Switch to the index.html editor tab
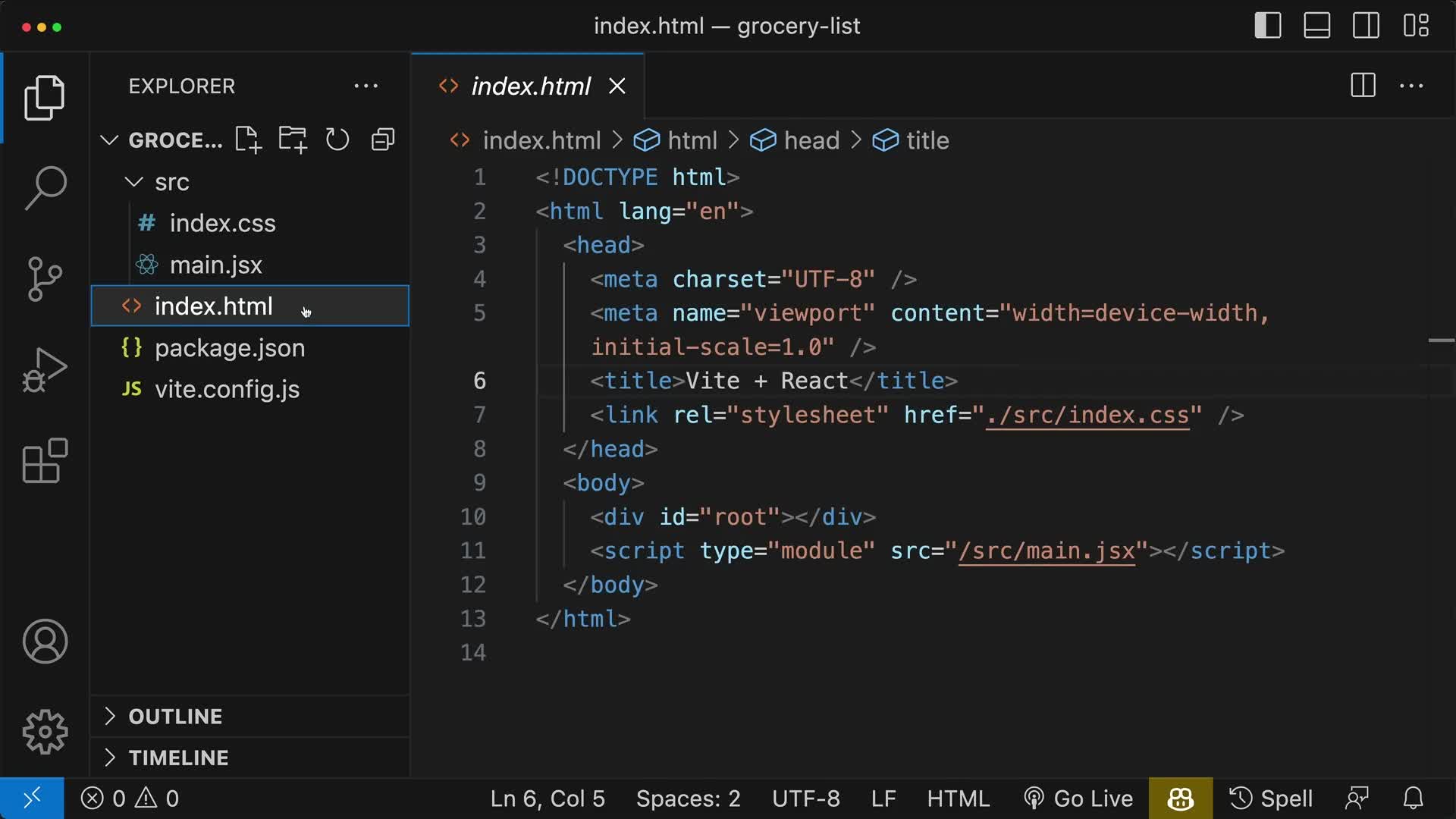The height and width of the screenshot is (819, 1456). pyautogui.click(x=531, y=86)
